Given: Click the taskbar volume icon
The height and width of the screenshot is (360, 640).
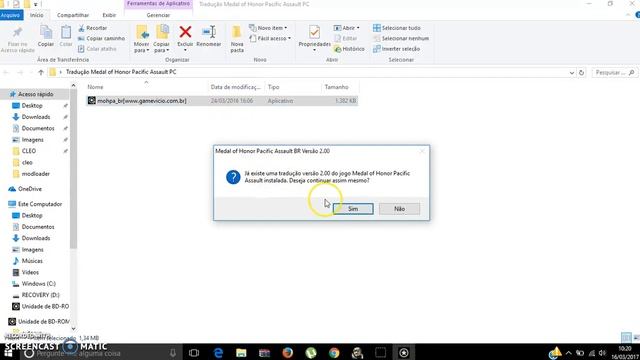Looking at the screenshot, I should point(602,353).
